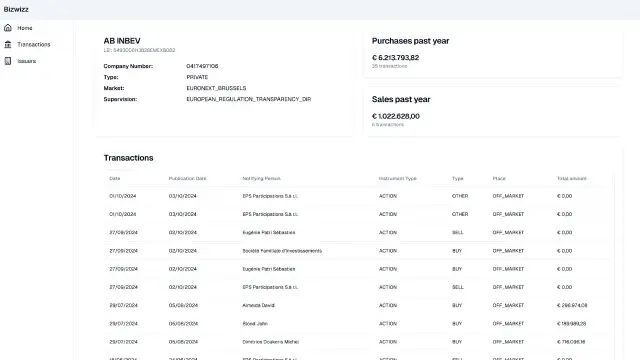
Task: Open the Home page from sidebar label
Action: coord(25,28)
